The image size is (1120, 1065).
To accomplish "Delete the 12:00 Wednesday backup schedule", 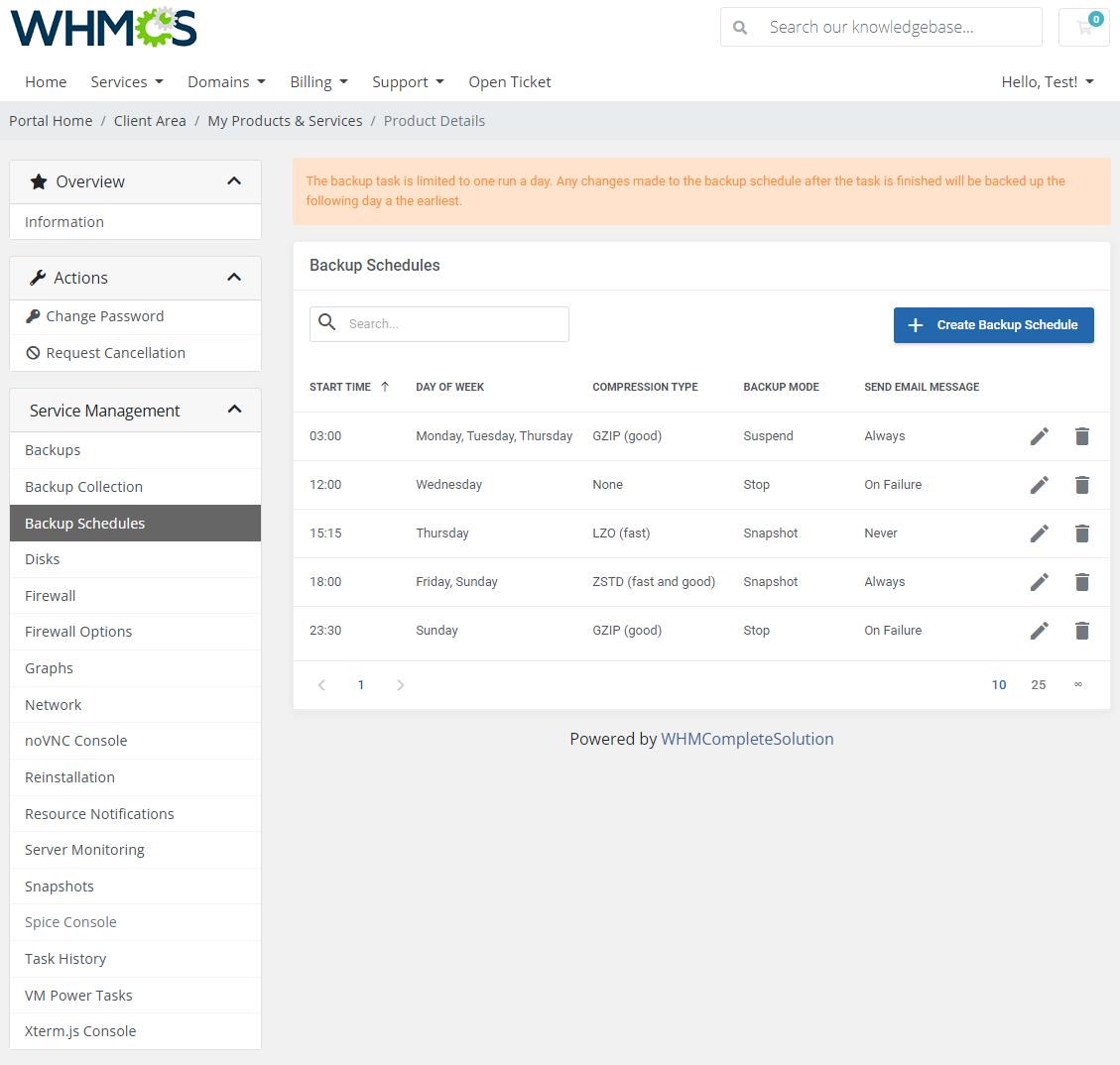I will tap(1081, 485).
